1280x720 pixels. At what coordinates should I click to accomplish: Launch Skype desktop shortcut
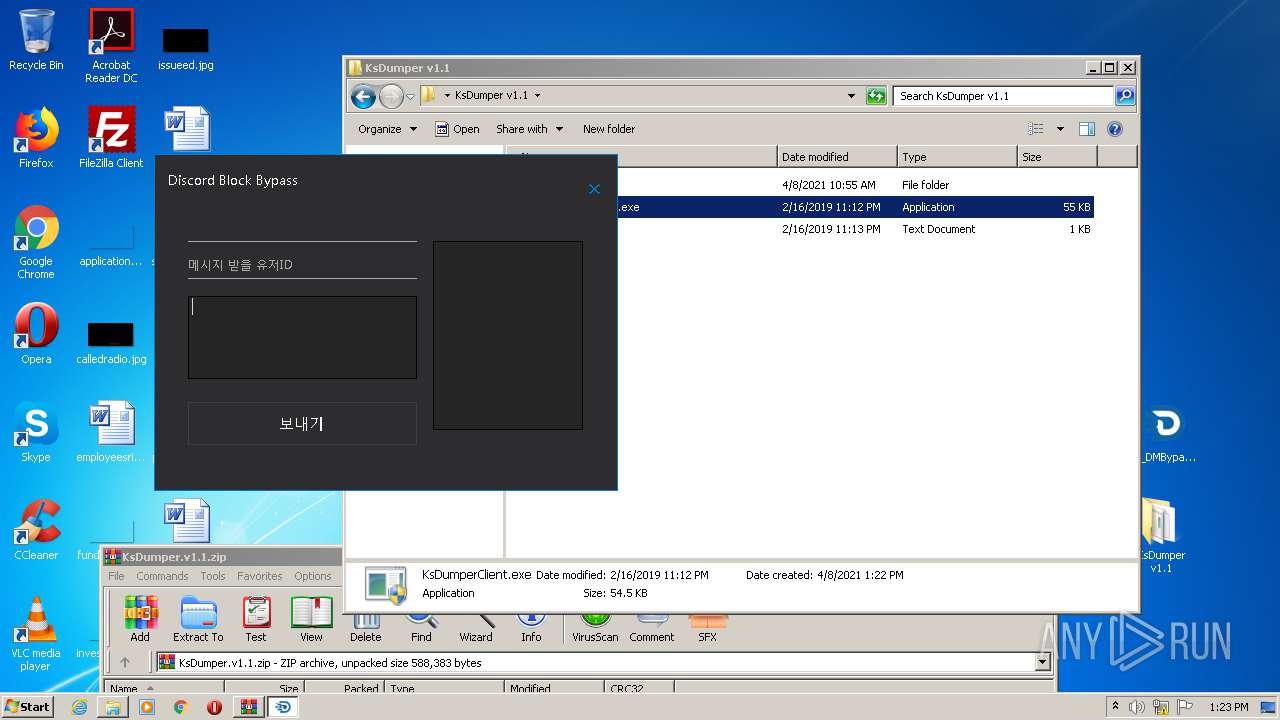(x=36, y=432)
